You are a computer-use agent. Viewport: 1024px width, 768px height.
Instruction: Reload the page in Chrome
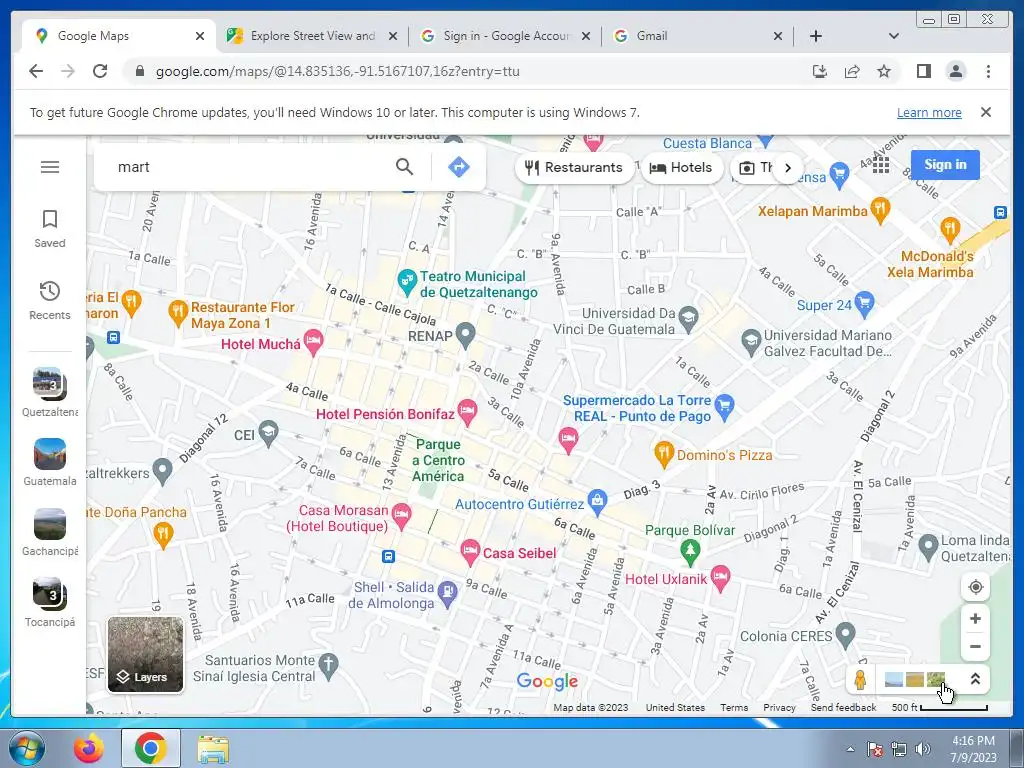click(100, 71)
